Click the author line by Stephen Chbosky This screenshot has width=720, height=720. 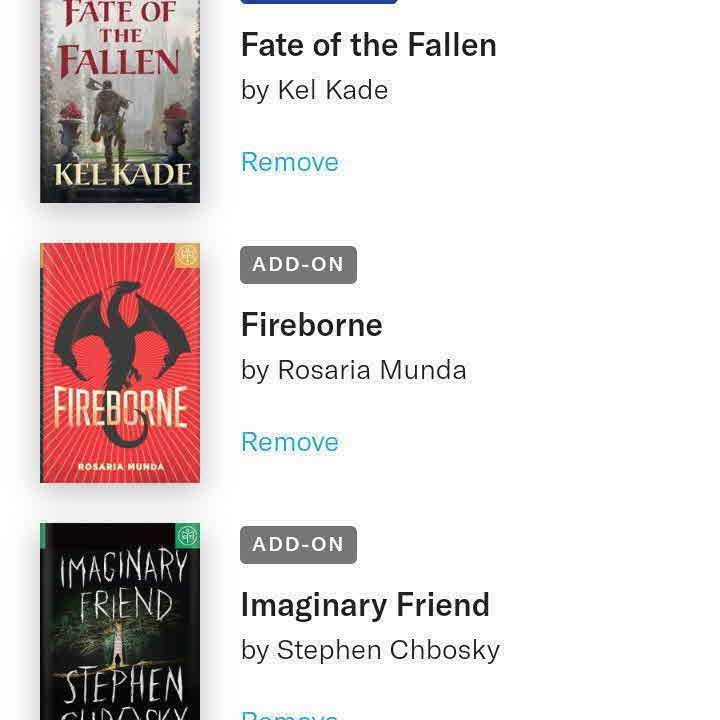(x=370, y=650)
